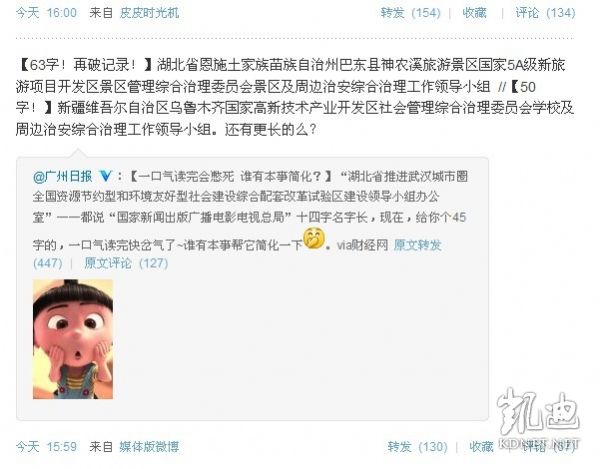The width and height of the screenshot is (600, 469).
Task: Click the covering-mouth emoji icon
Action: pos(314,238)
